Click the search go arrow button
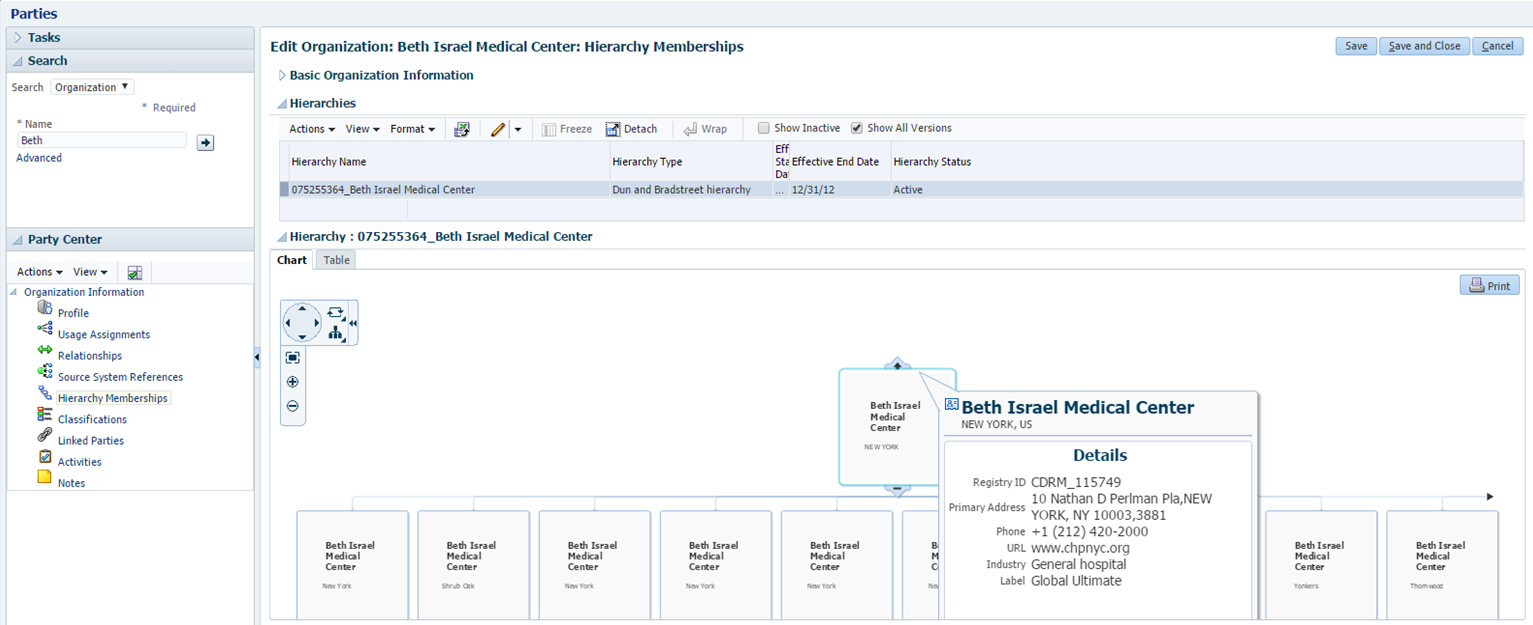The height and width of the screenshot is (625, 1533). (205, 143)
